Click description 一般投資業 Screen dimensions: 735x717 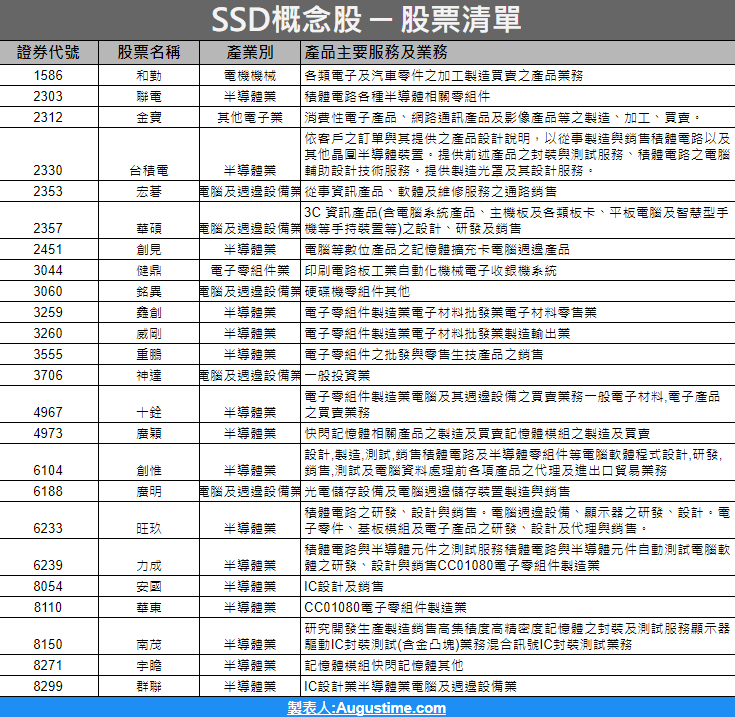click(337, 376)
